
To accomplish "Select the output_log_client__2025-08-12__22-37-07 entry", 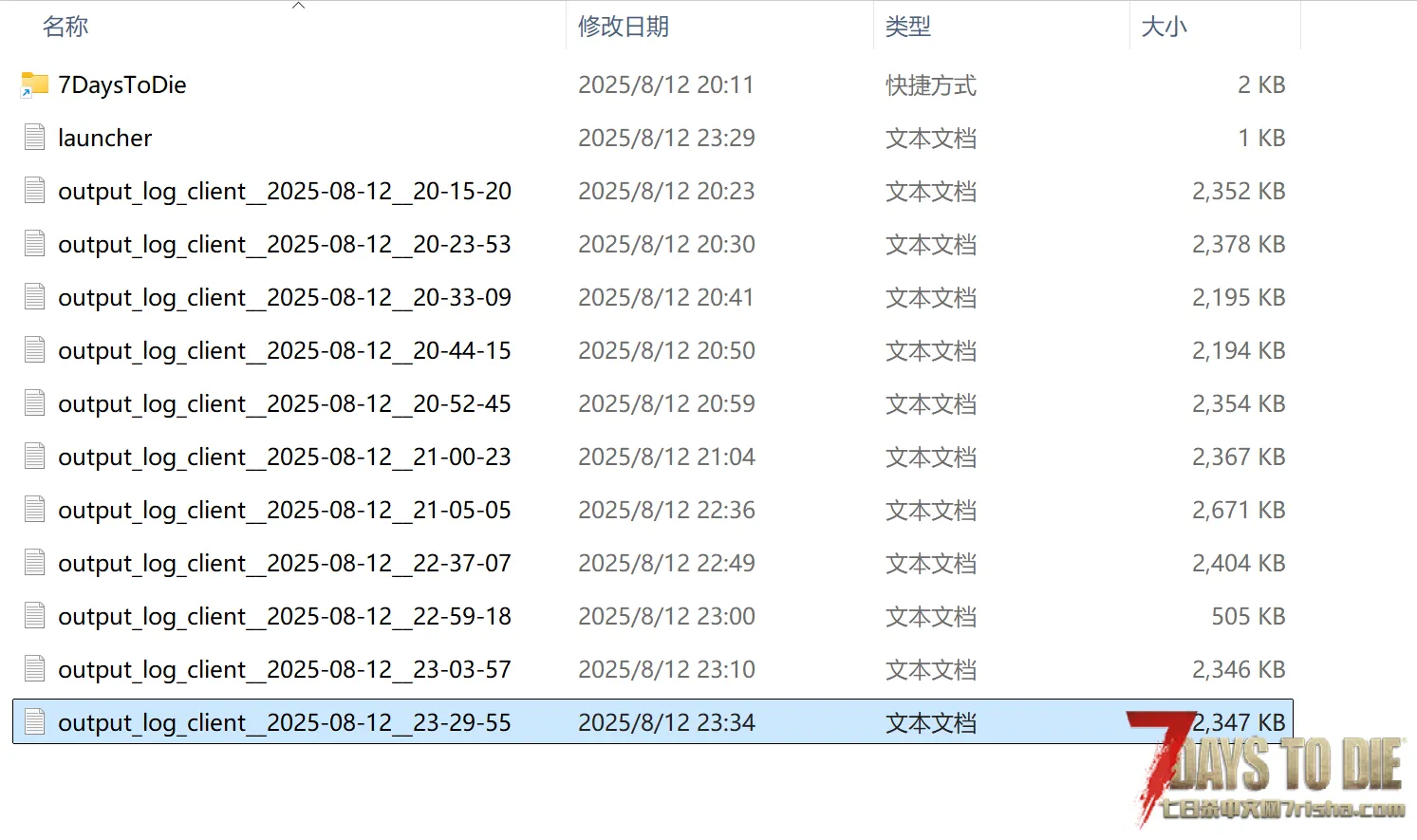I will coord(285,564).
